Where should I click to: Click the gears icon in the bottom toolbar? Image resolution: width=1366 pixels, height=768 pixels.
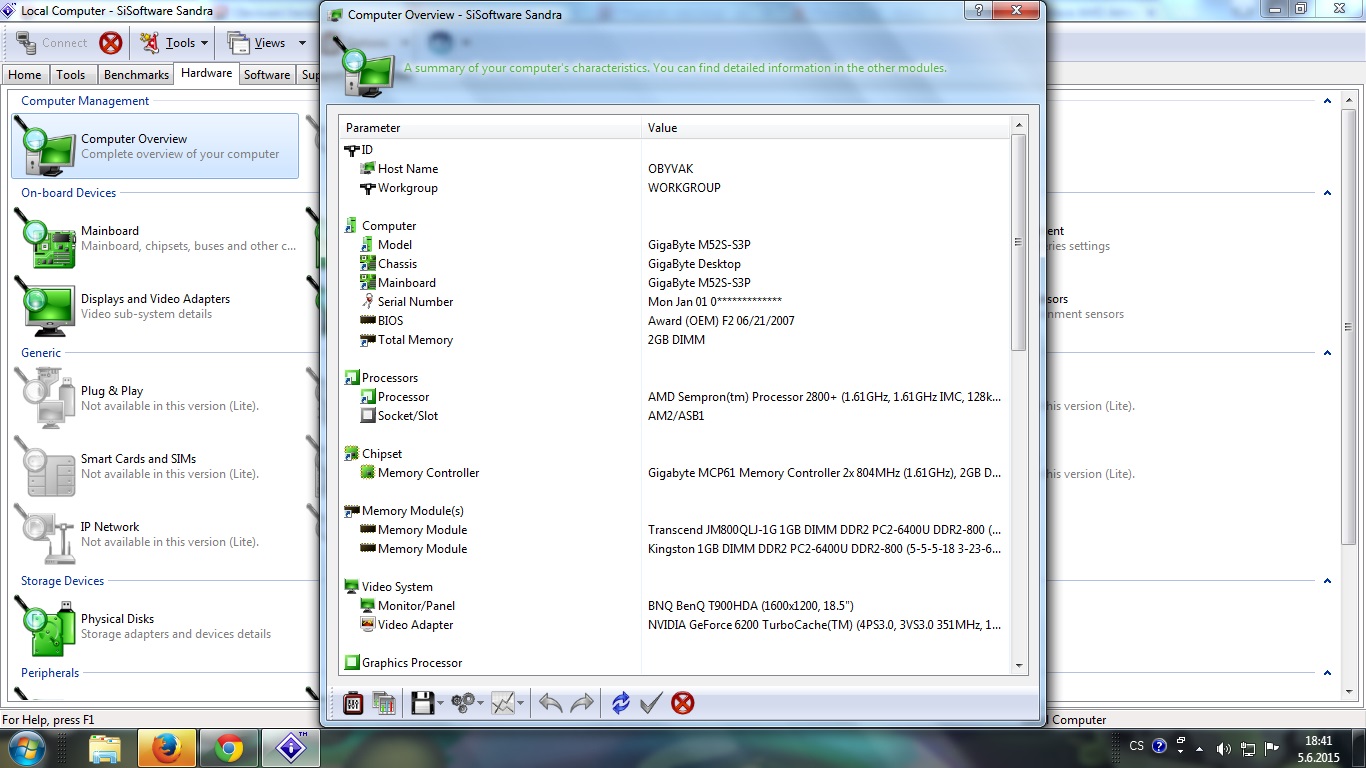tap(462, 703)
